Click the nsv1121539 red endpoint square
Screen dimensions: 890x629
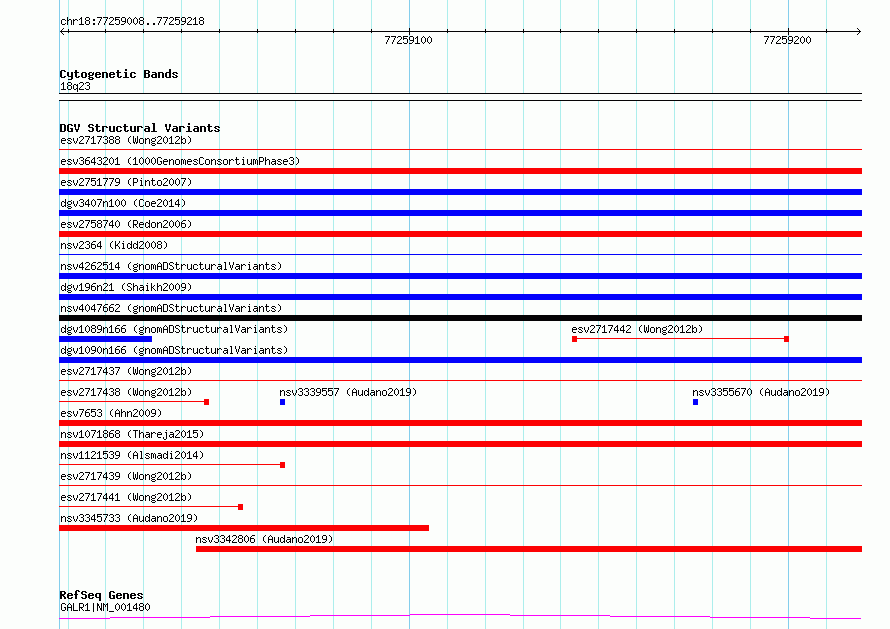click(283, 465)
